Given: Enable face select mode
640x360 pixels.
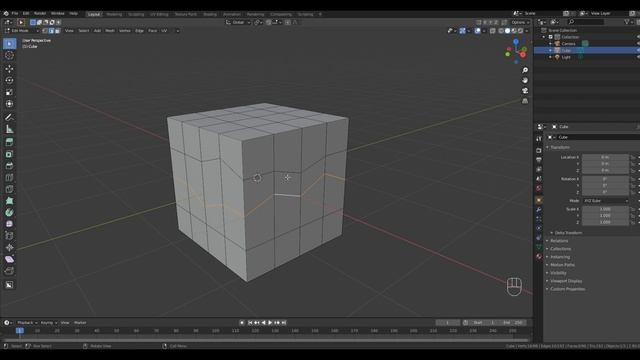Looking at the screenshot, I should click(57, 31).
